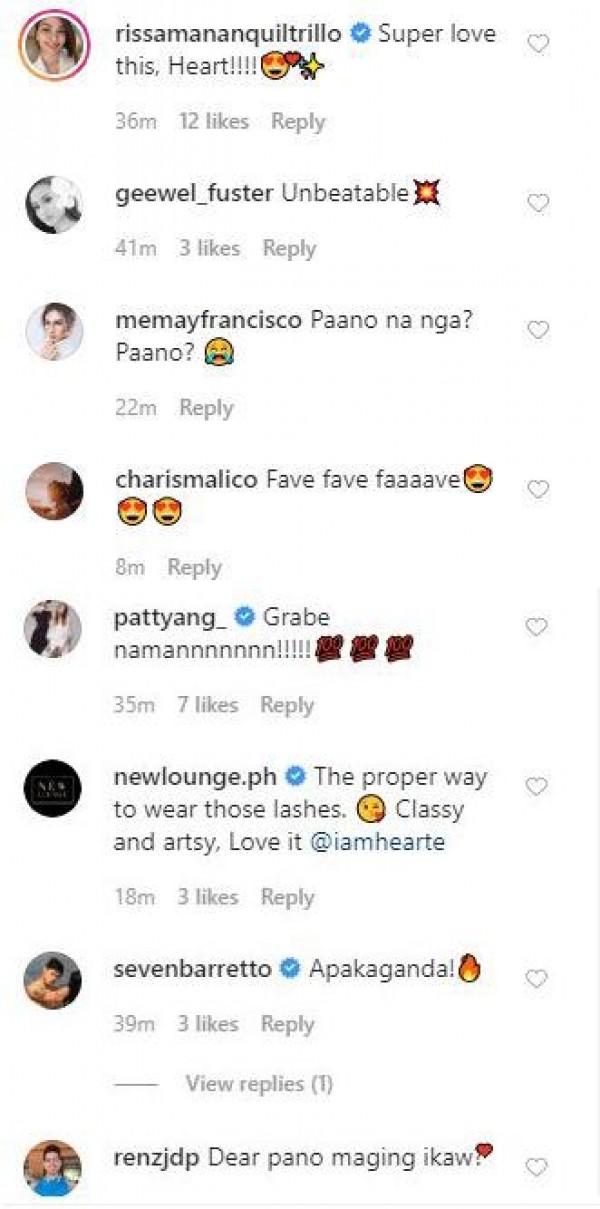The height and width of the screenshot is (1209, 600).
Task: Like rissamananquiltrillo's comment with the heart
Action: pos(538,44)
